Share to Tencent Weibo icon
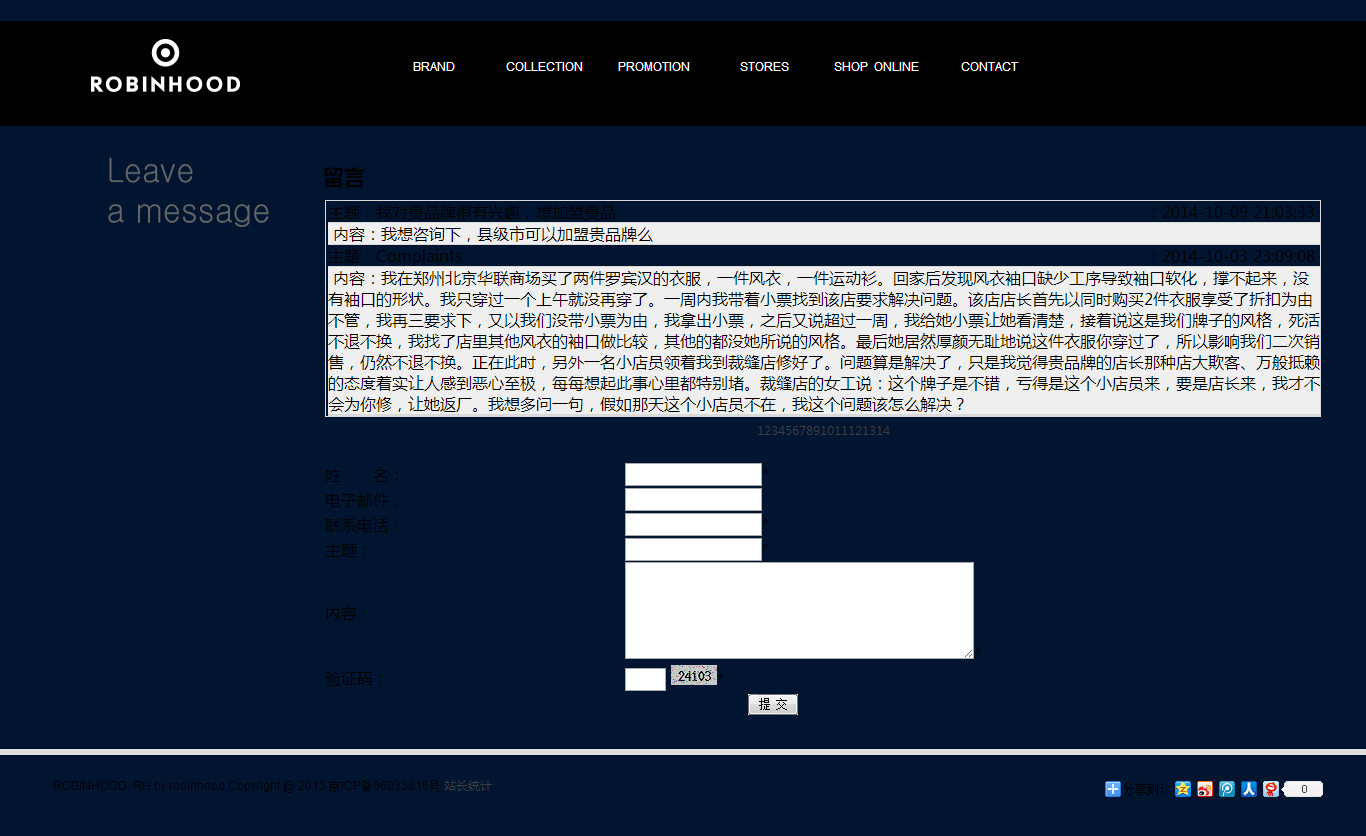The image size is (1366, 836). [1227, 789]
